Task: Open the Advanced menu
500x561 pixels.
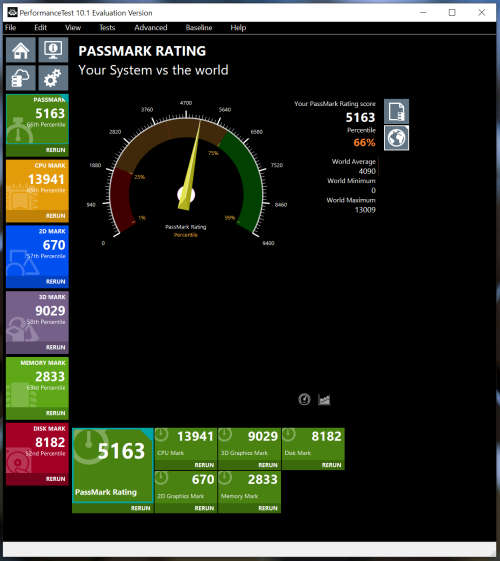Action: pos(151,28)
